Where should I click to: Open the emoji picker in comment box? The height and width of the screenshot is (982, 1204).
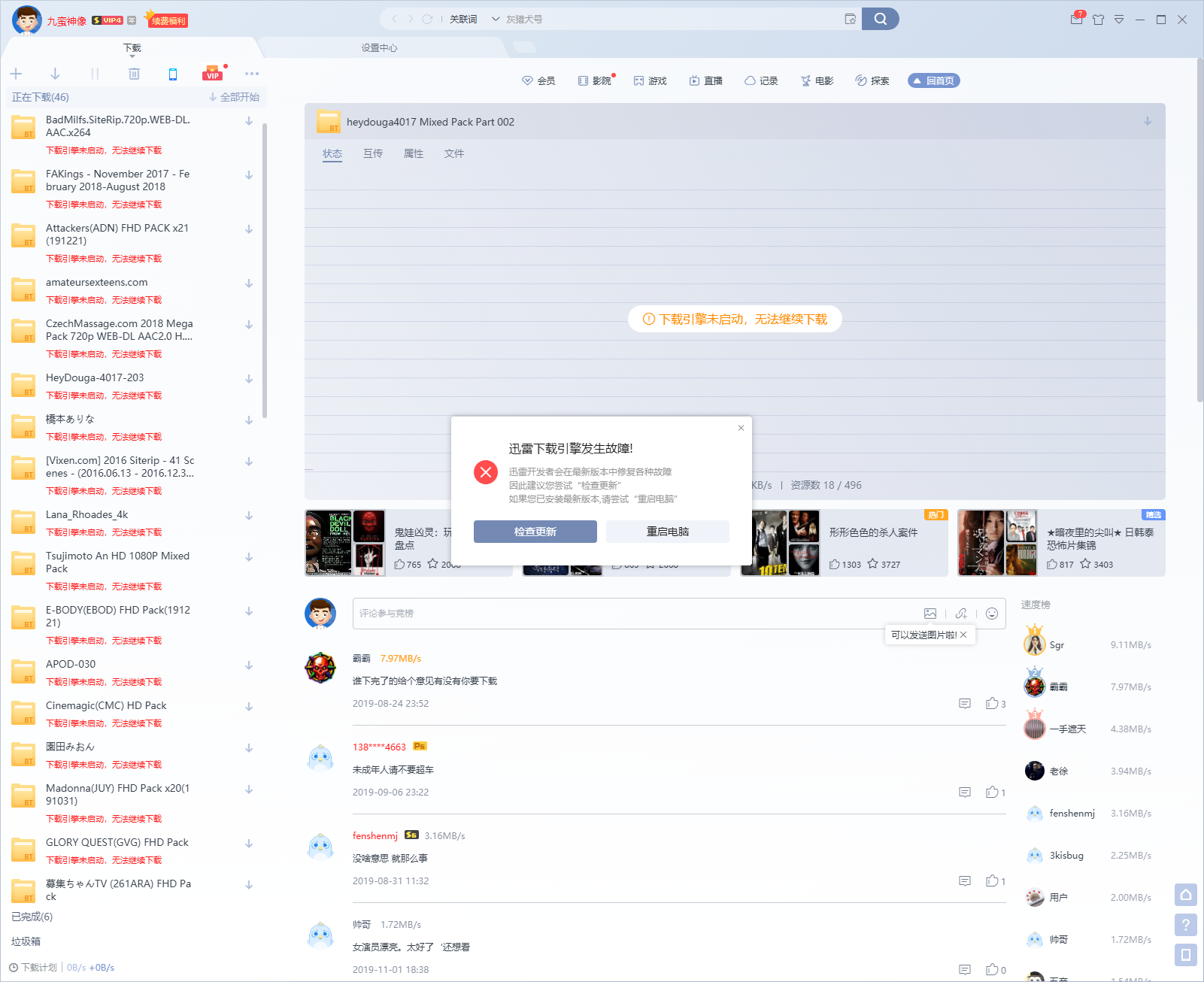coord(992,614)
